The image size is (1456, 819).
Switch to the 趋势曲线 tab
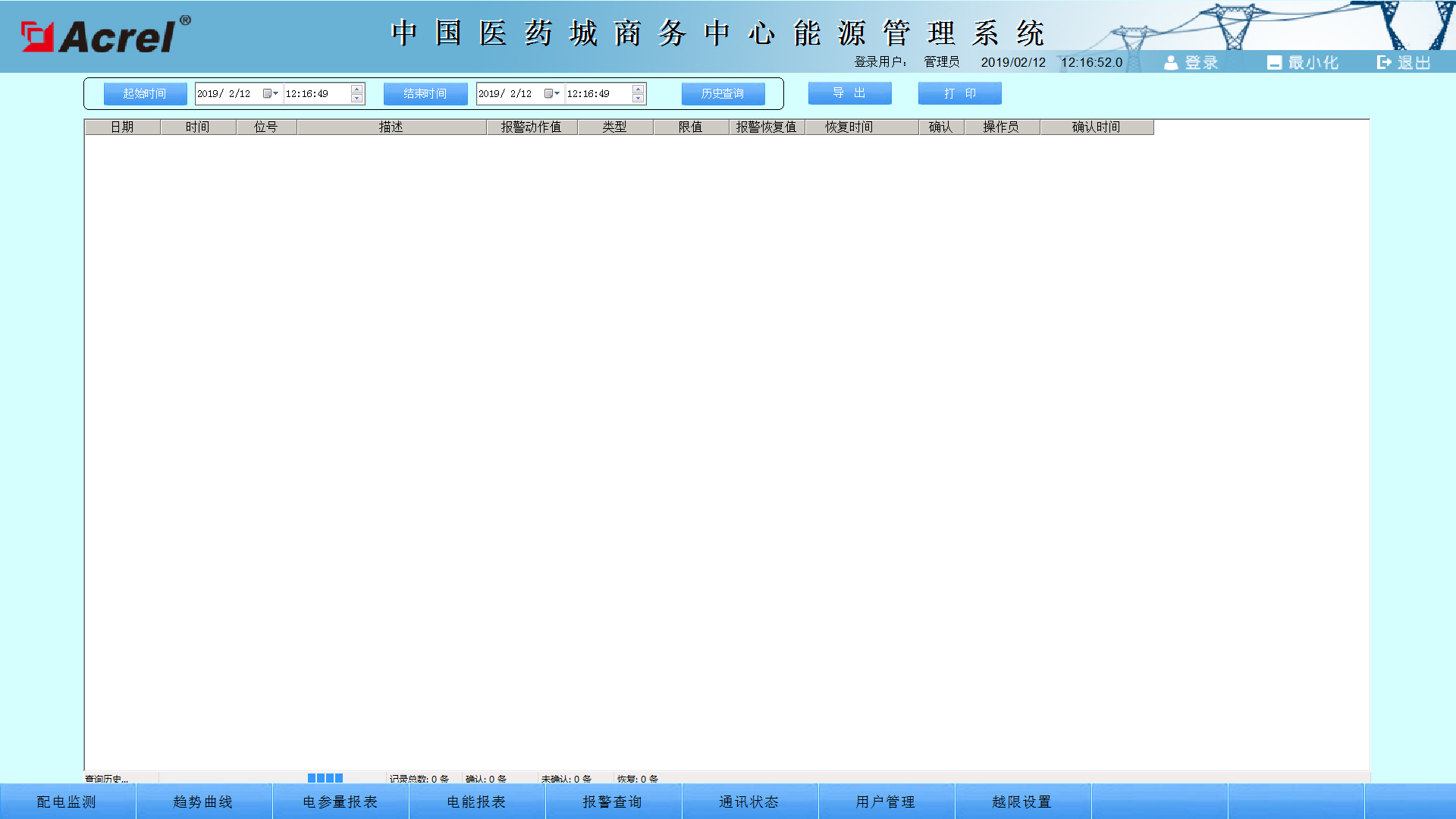(x=203, y=802)
